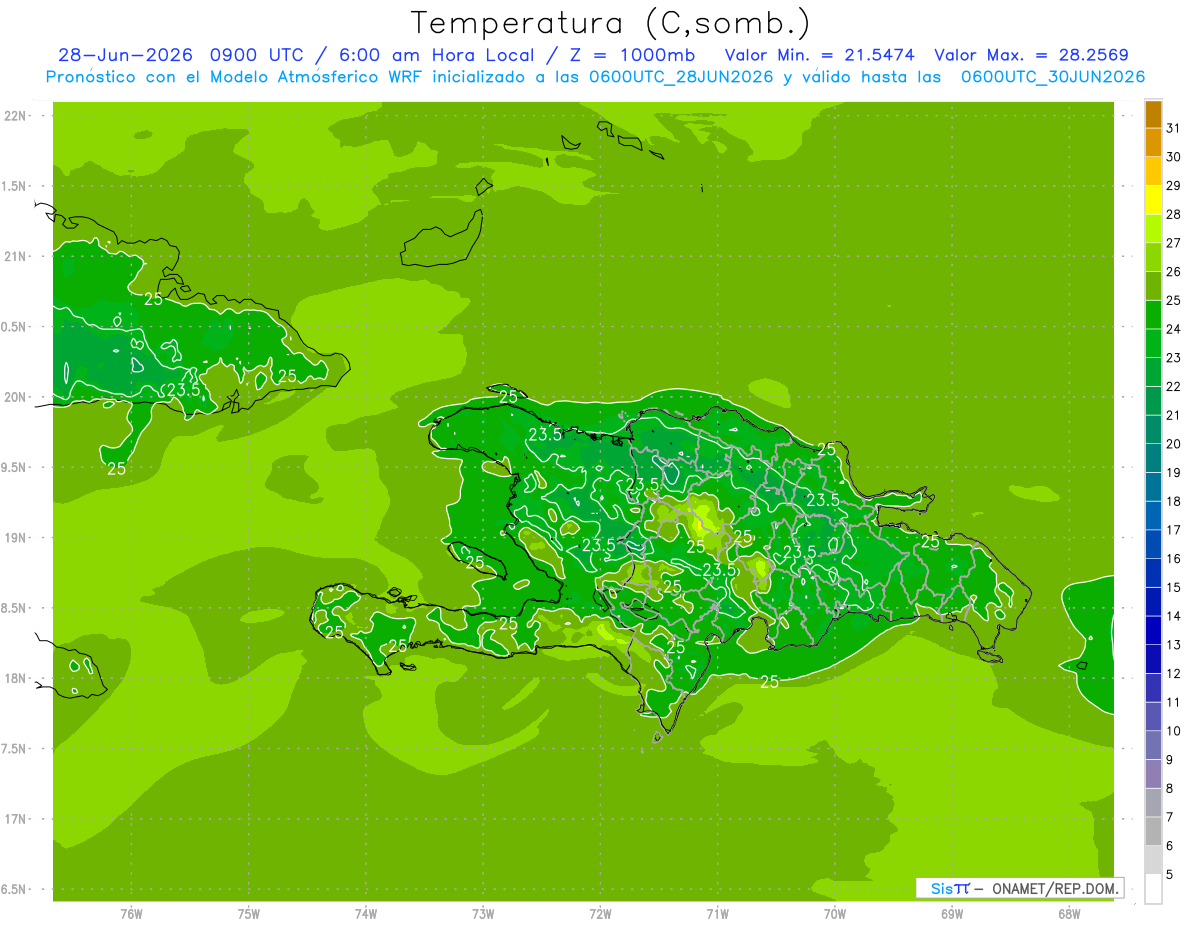
Task: Click the "70W" longitude label
Action: click(x=835, y=914)
